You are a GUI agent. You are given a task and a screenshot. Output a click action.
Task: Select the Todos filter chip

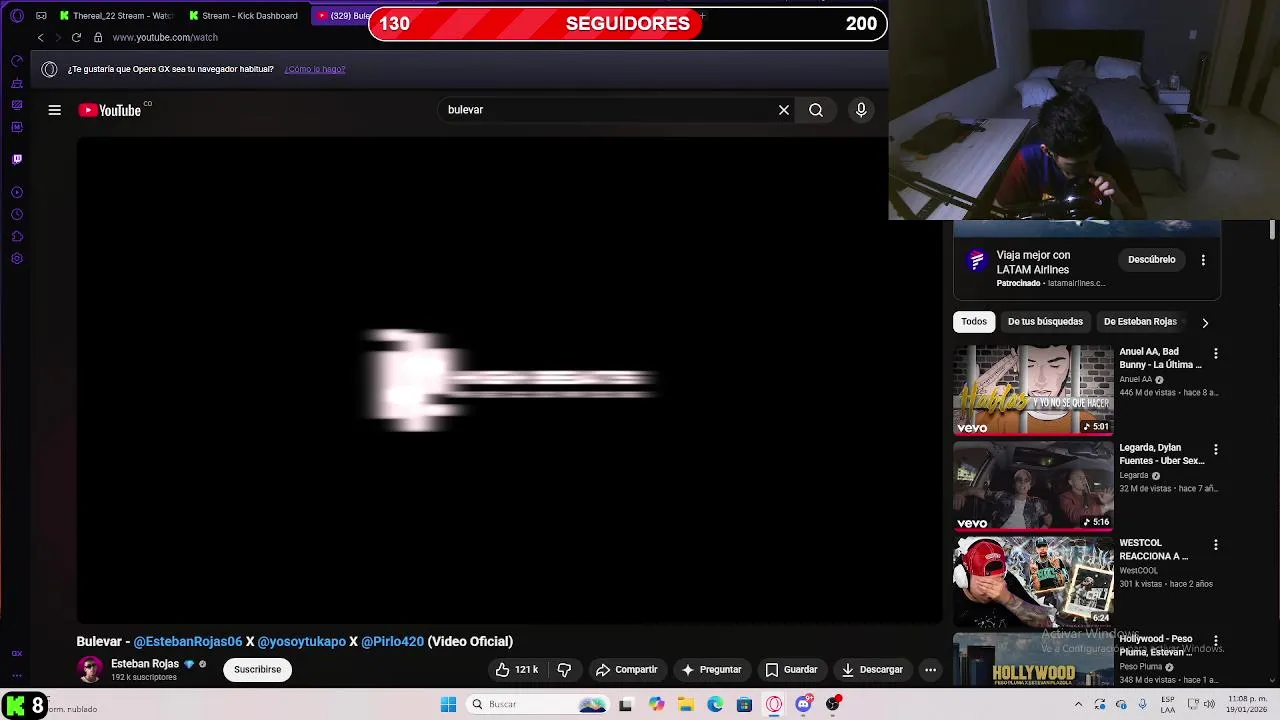tap(974, 322)
